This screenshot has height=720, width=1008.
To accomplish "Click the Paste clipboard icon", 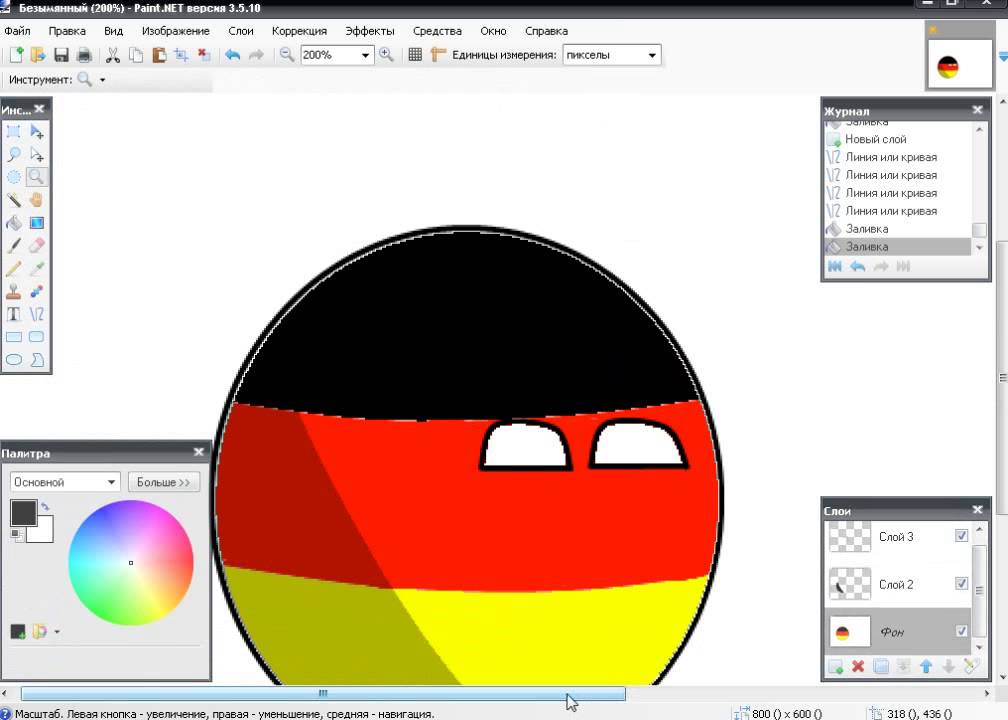I will click(159, 55).
